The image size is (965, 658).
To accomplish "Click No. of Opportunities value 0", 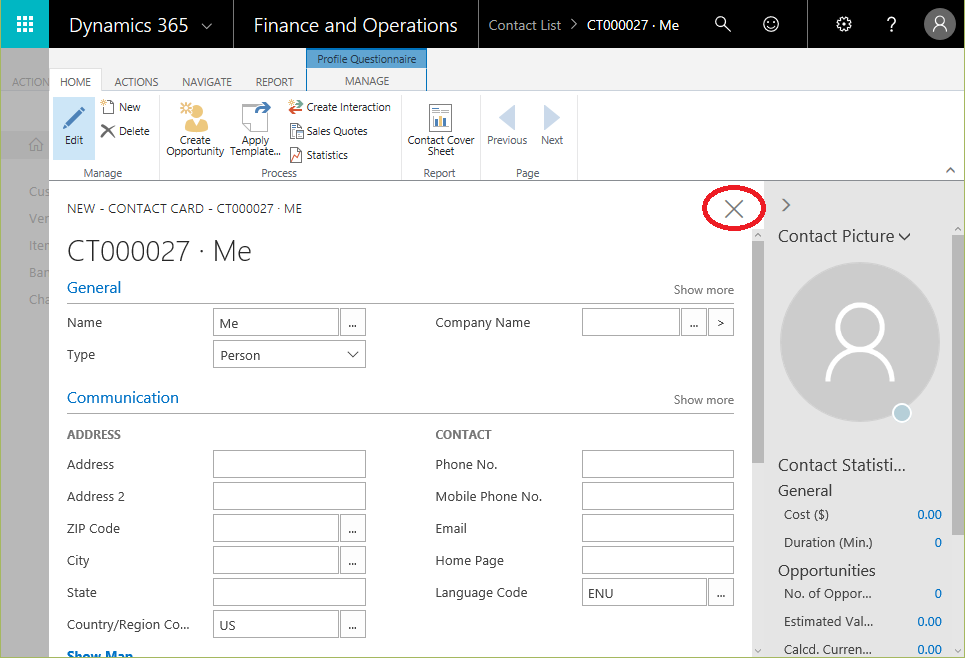I will [938, 593].
